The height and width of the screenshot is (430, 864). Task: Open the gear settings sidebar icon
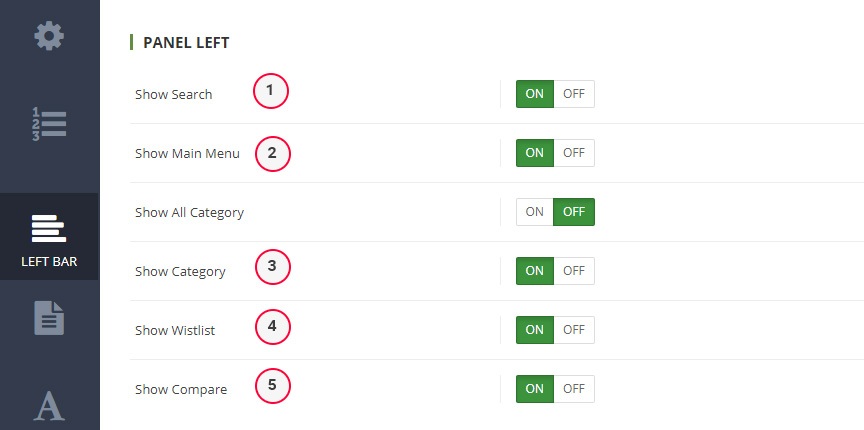[49, 37]
